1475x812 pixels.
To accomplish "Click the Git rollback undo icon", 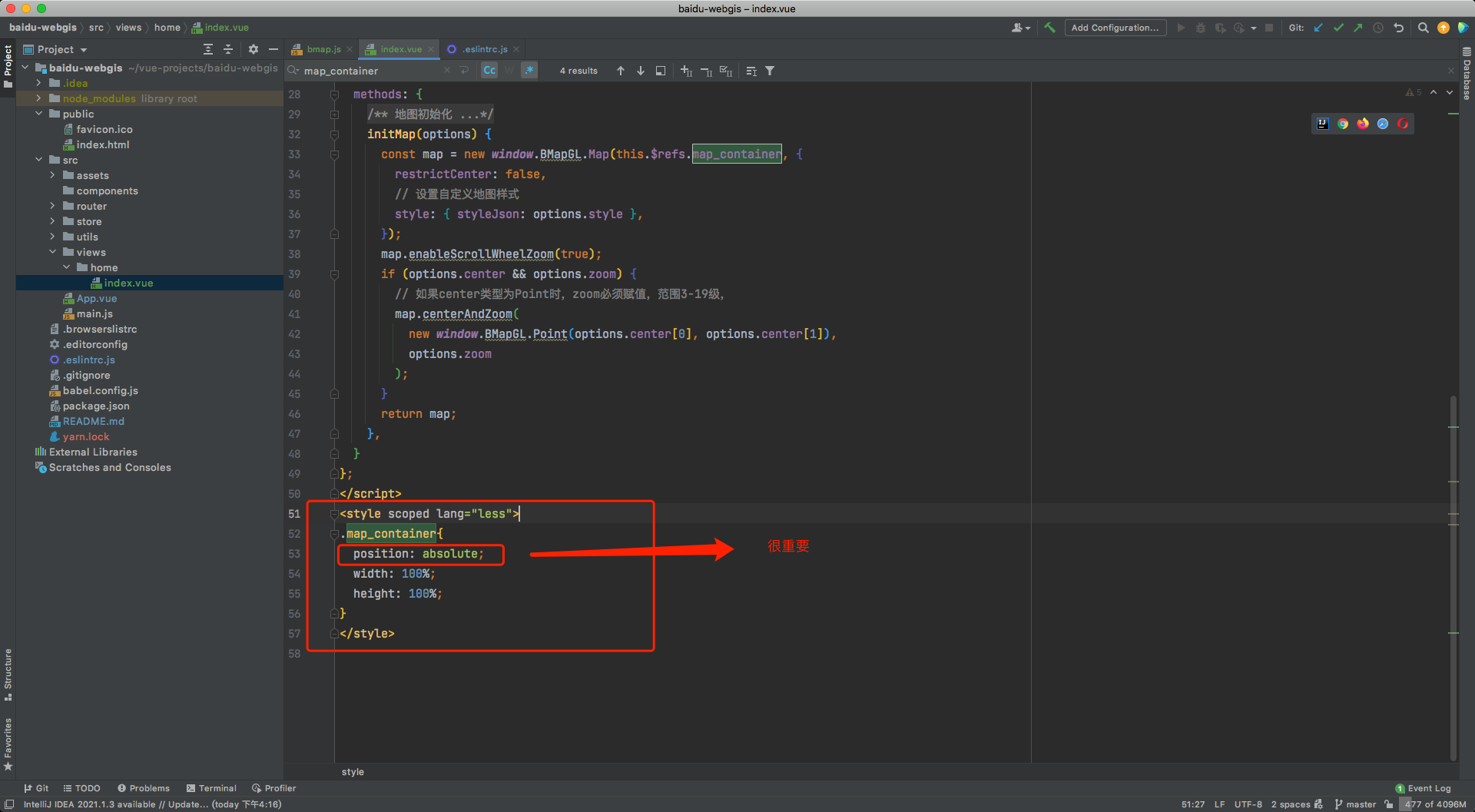I will [1398, 28].
